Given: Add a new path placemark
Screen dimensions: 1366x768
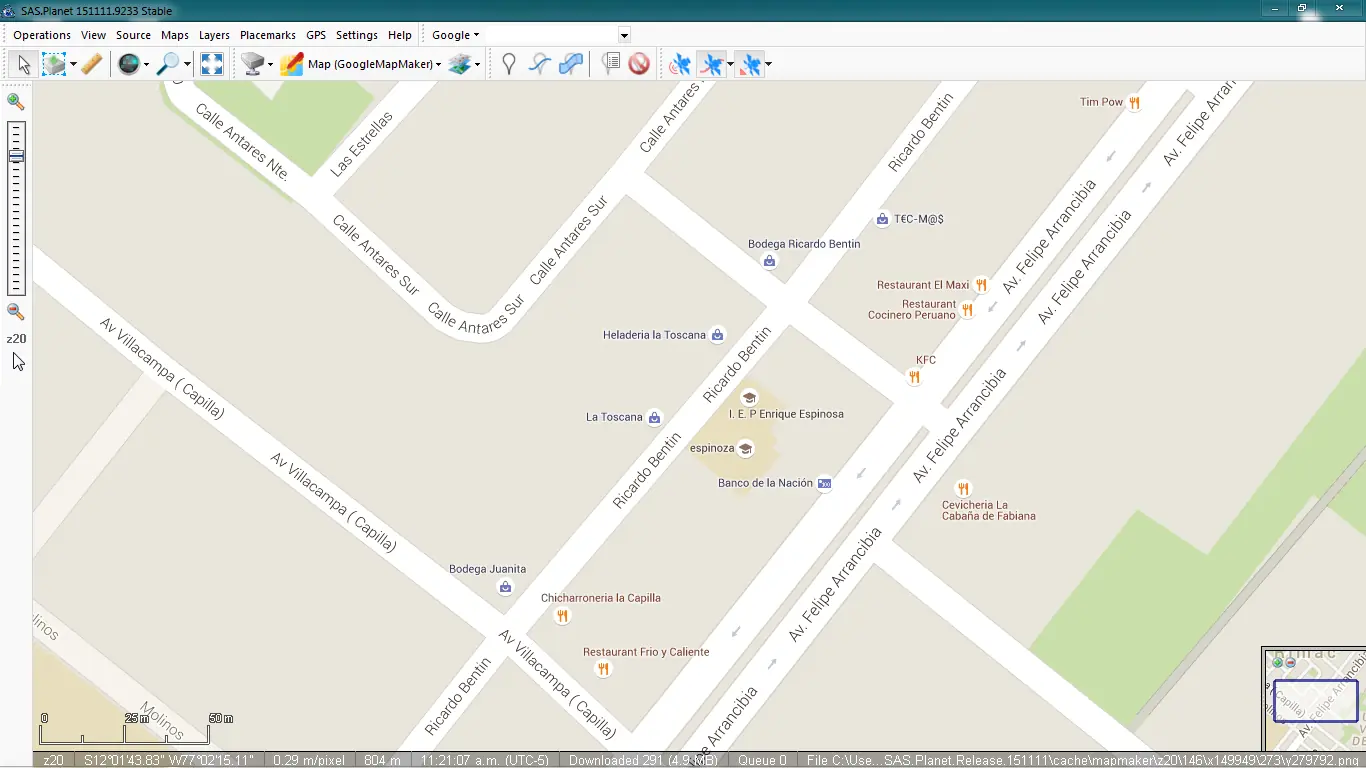Looking at the screenshot, I should (x=540, y=64).
